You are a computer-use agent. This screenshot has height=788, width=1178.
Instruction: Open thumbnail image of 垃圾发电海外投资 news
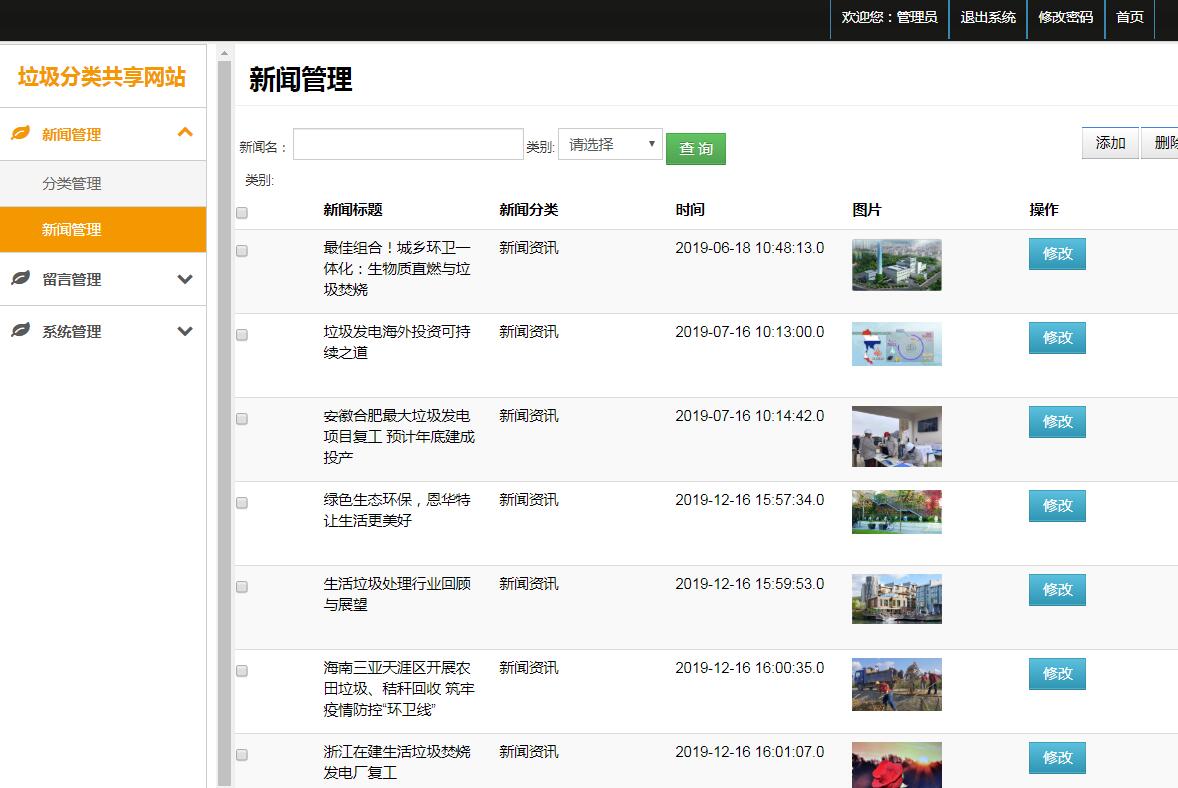896,344
